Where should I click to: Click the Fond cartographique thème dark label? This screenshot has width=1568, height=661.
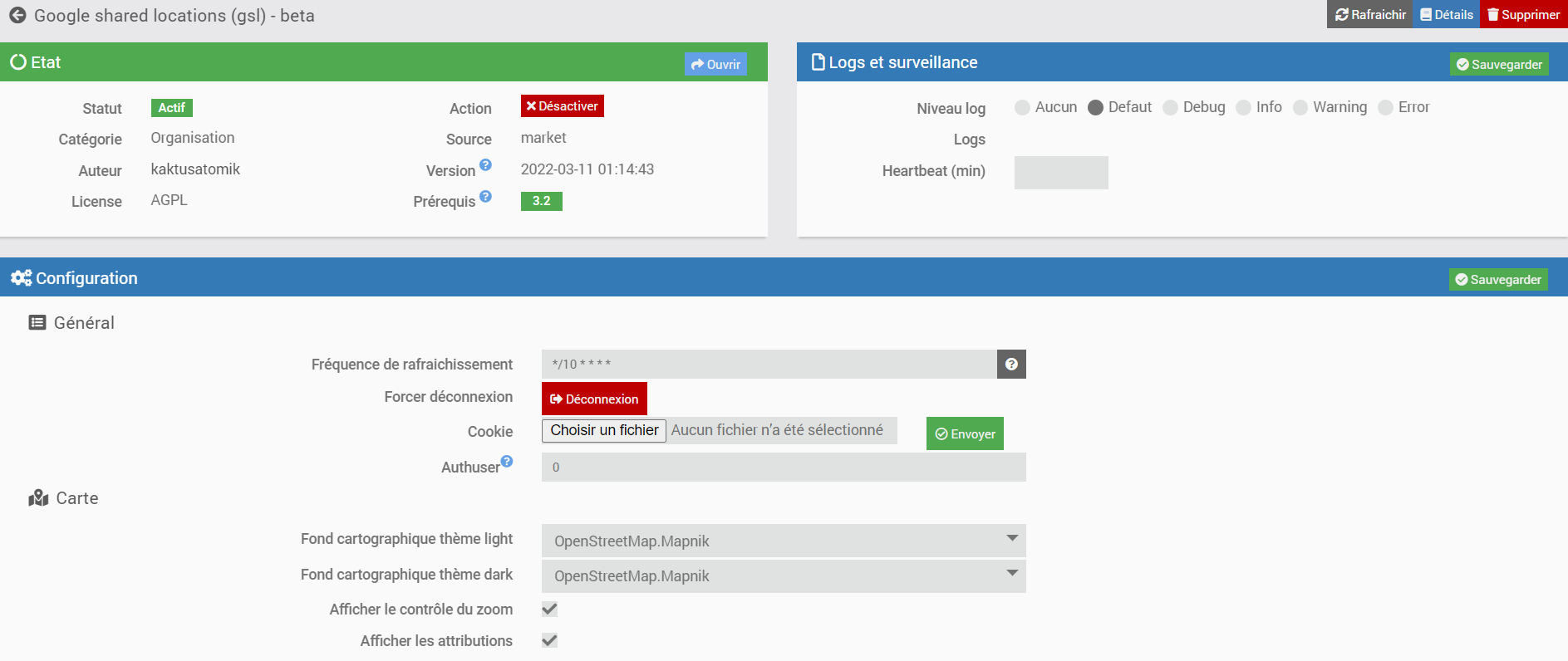407,575
